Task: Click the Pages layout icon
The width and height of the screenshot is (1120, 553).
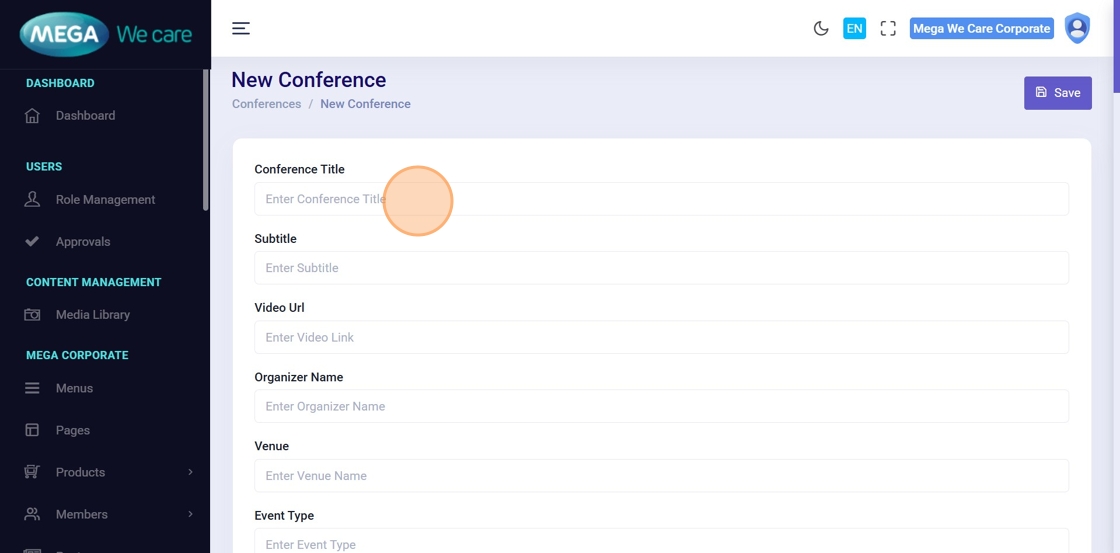Action: [32, 430]
